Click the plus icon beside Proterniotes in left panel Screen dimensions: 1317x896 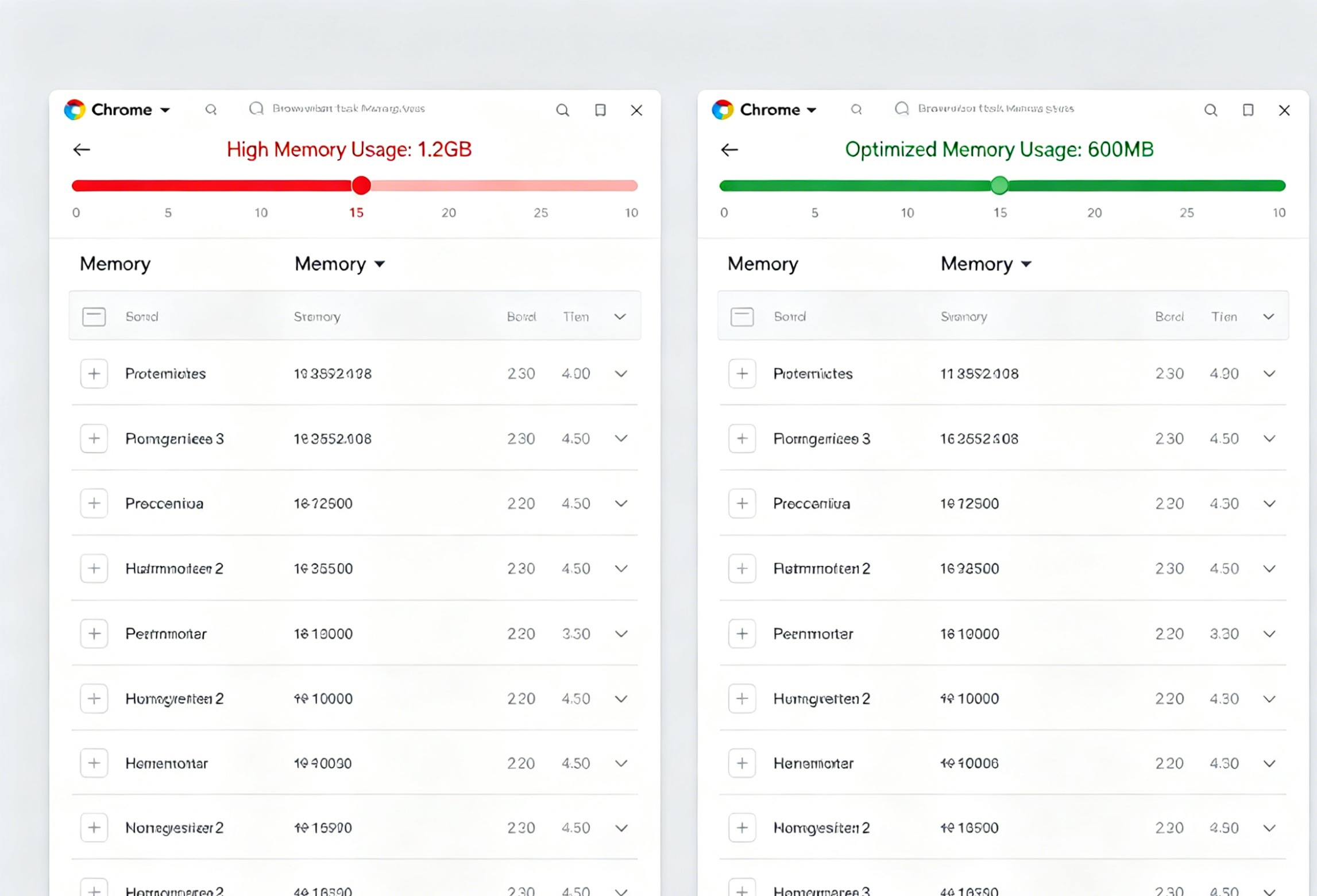(x=94, y=374)
